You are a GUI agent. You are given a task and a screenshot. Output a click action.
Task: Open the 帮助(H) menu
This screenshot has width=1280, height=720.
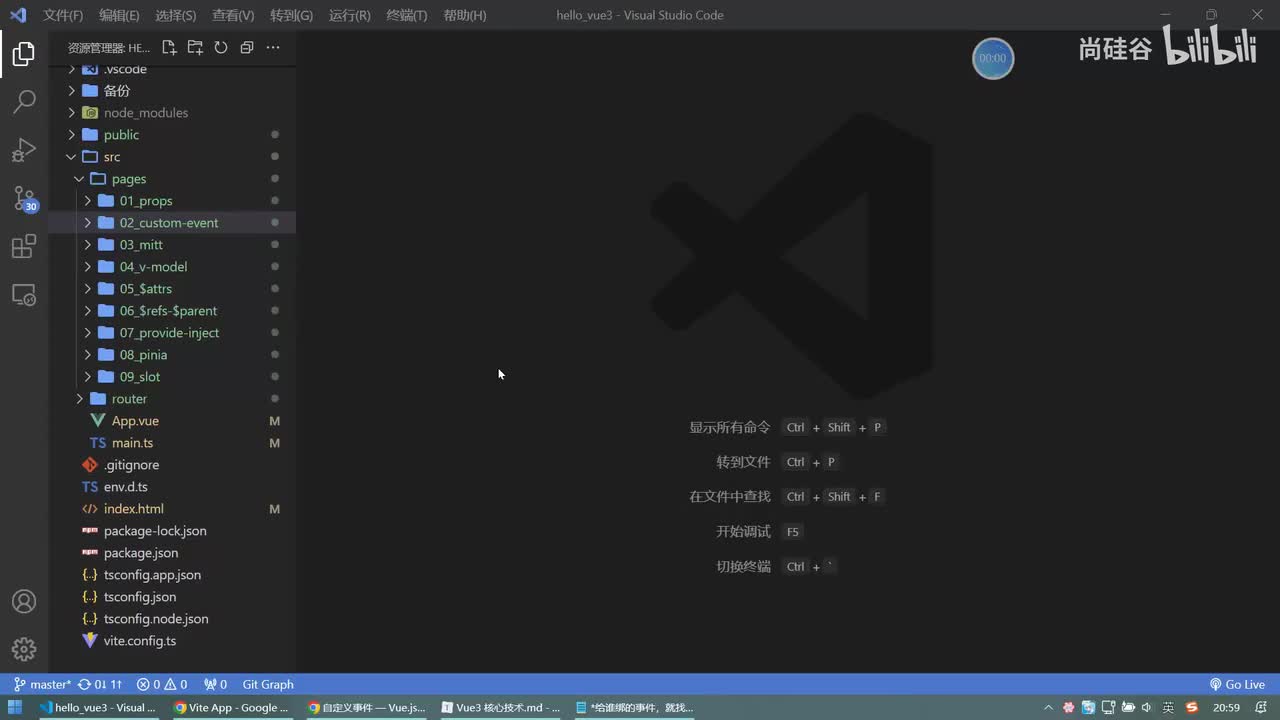coord(464,15)
